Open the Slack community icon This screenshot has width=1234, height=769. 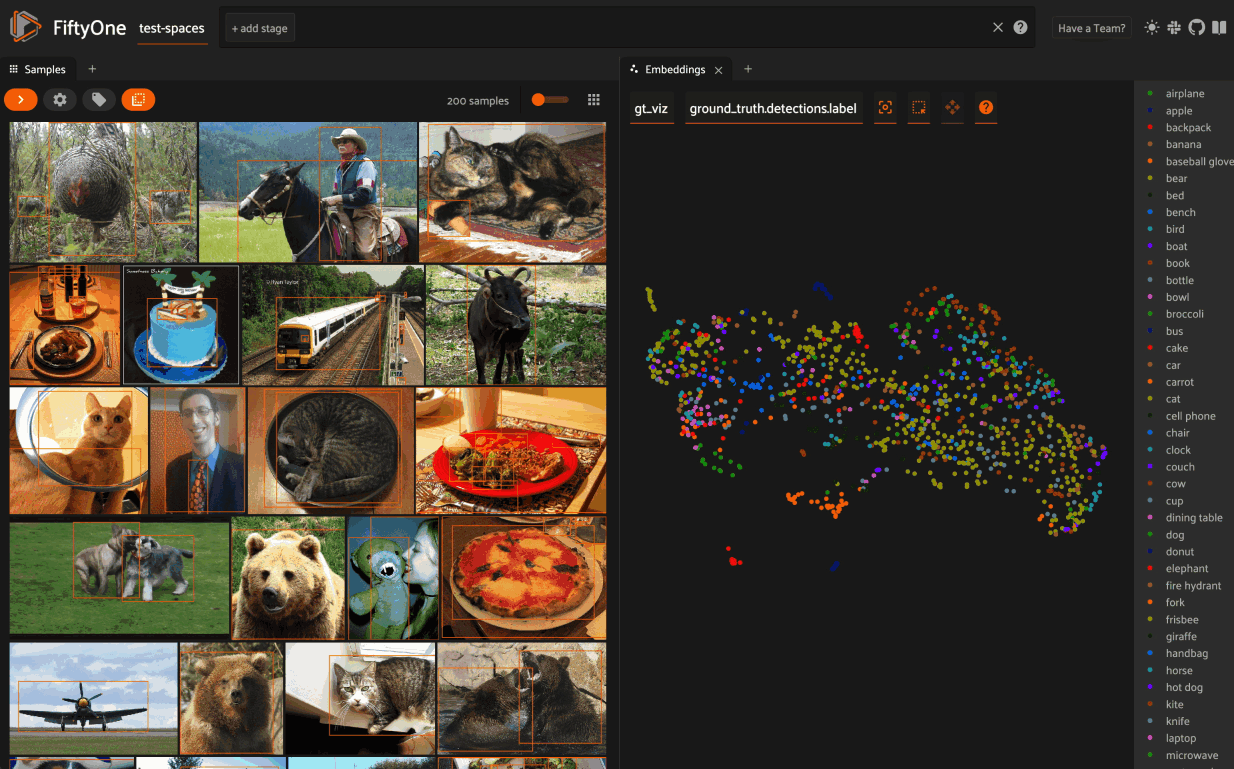pyautogui.click(x=1174, y=28)
